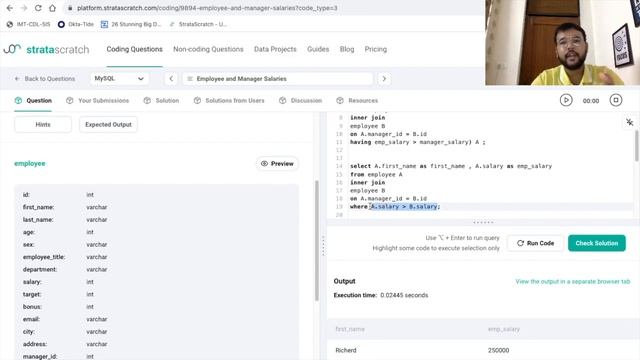Switch to Solutions from Users tab

point(229,100)
